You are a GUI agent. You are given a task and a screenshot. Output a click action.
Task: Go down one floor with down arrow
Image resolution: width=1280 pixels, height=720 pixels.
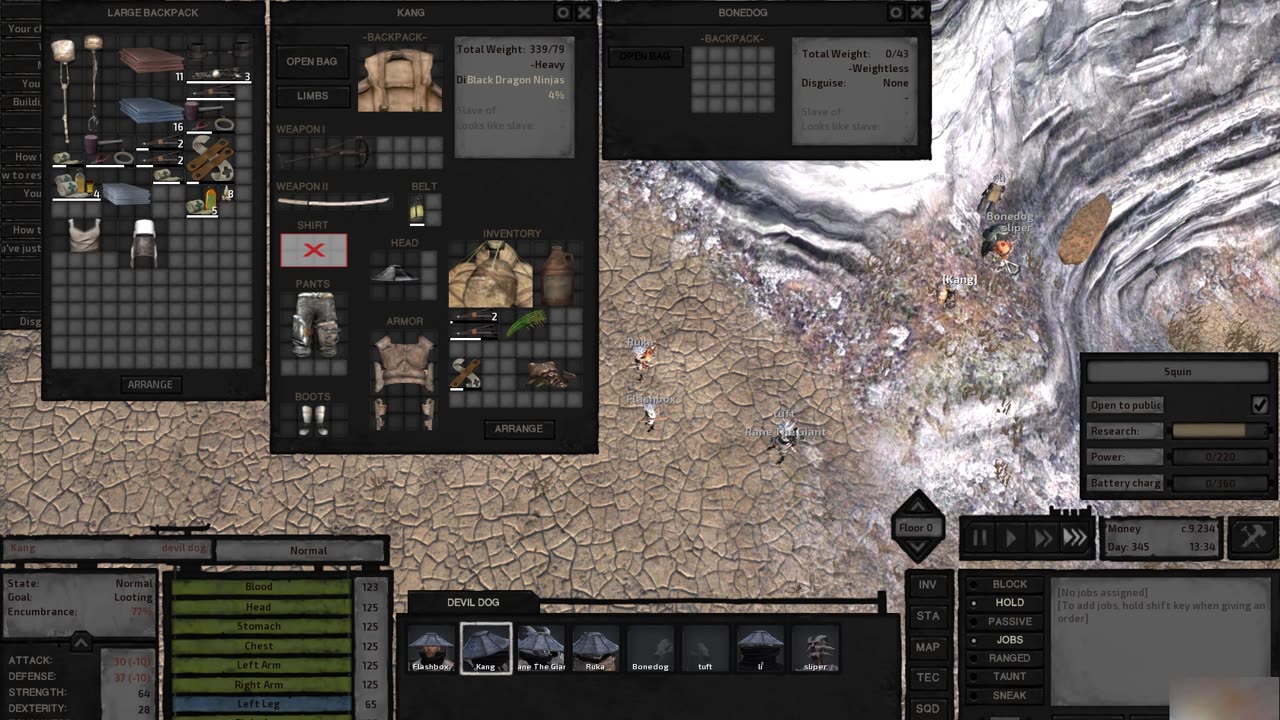point(917,550)
